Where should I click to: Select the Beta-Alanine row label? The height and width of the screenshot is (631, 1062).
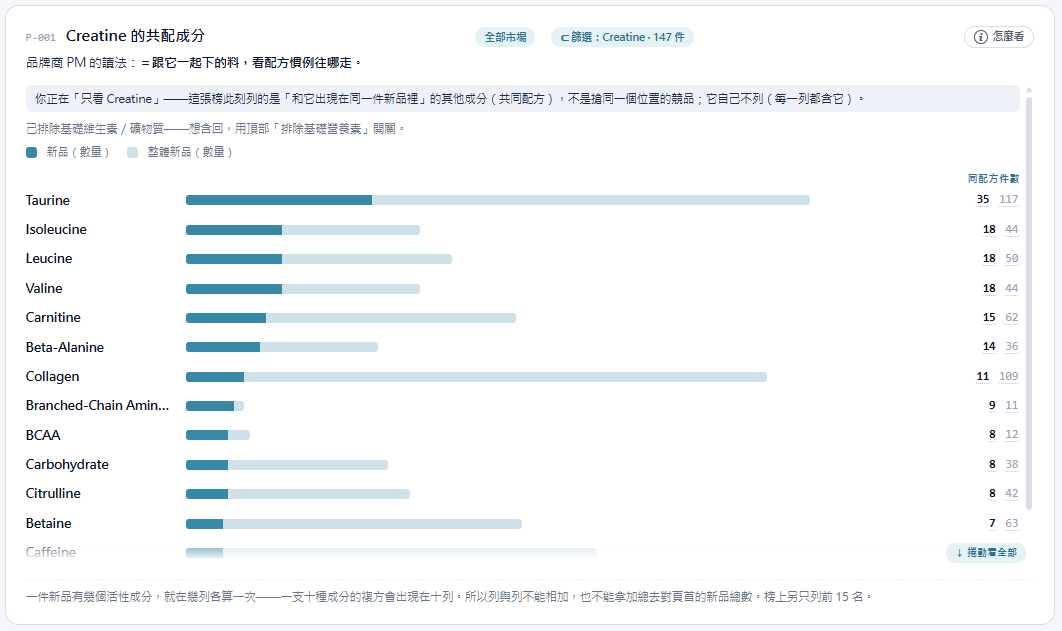tap(65, 347)
